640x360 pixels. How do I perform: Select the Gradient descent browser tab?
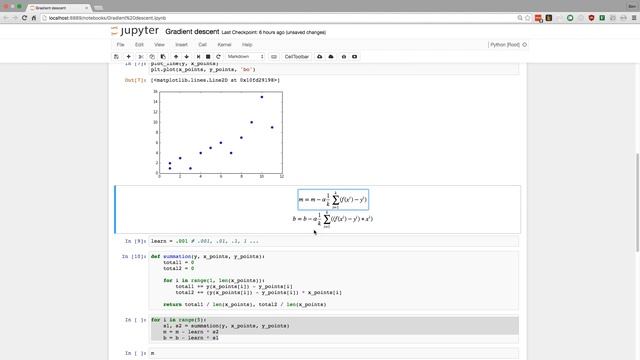59,8
